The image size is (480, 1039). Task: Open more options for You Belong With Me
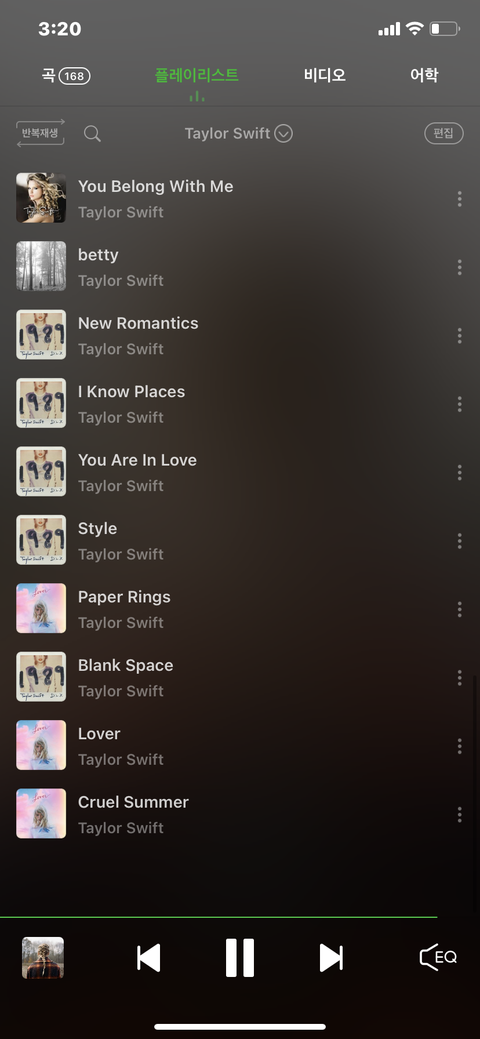tap(459, 199)
